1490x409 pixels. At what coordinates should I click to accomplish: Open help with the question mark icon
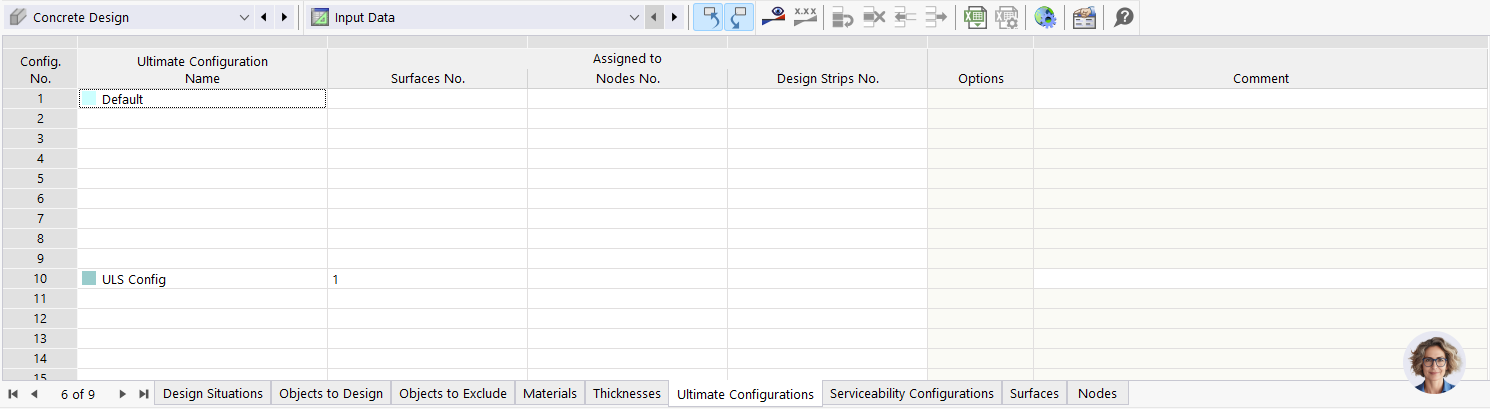tap(1124, 17)
